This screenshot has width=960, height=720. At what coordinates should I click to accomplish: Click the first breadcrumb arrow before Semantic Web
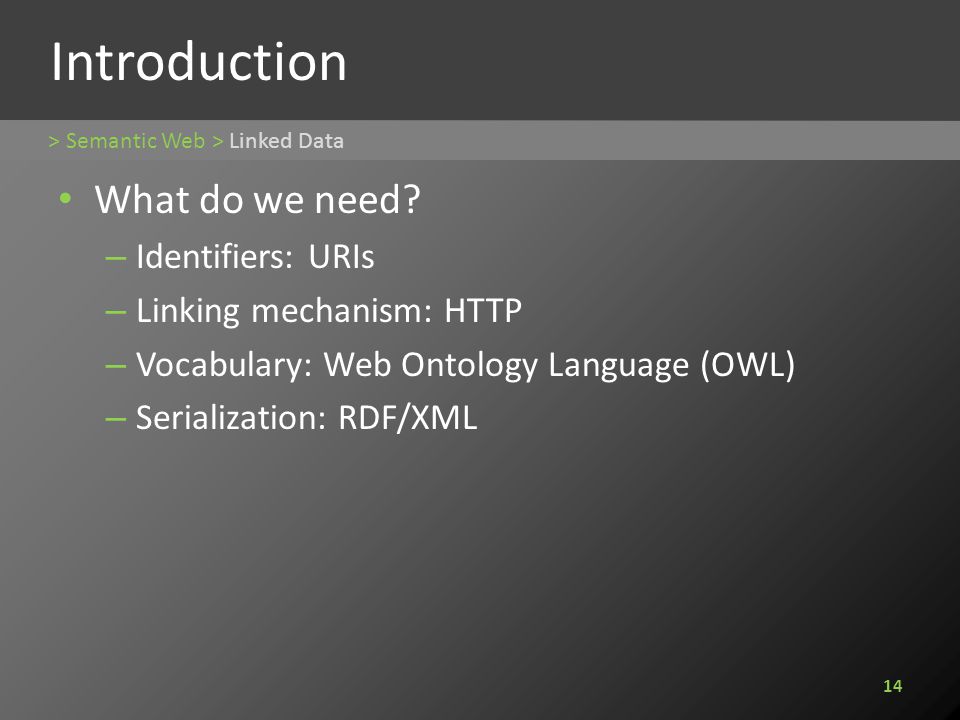(x=54, y=141)
